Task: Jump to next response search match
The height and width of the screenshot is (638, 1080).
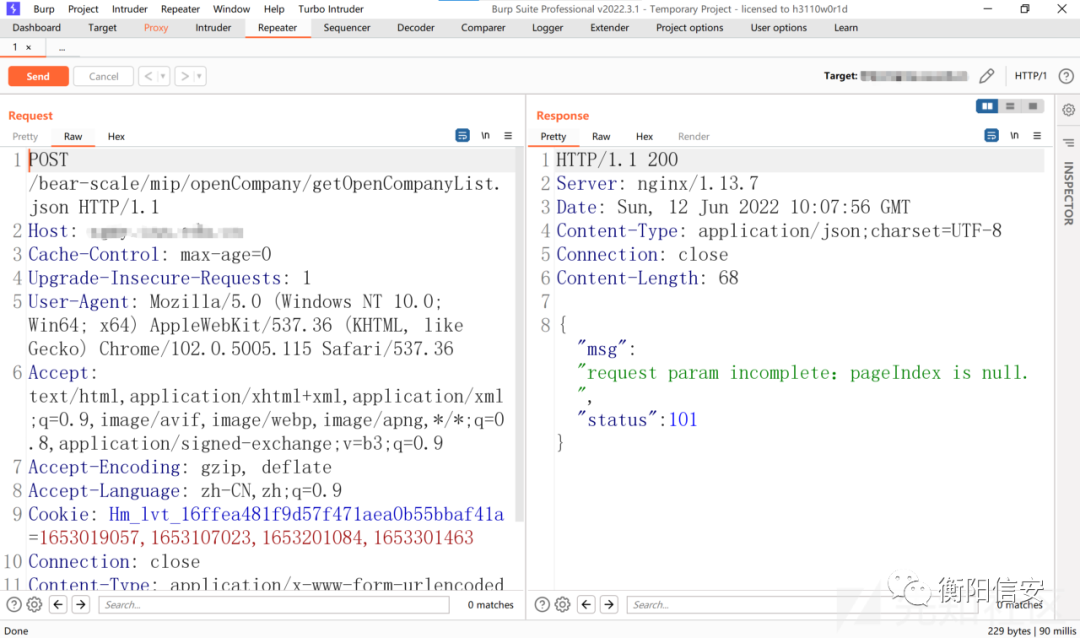Action: (x=609, y=605)
